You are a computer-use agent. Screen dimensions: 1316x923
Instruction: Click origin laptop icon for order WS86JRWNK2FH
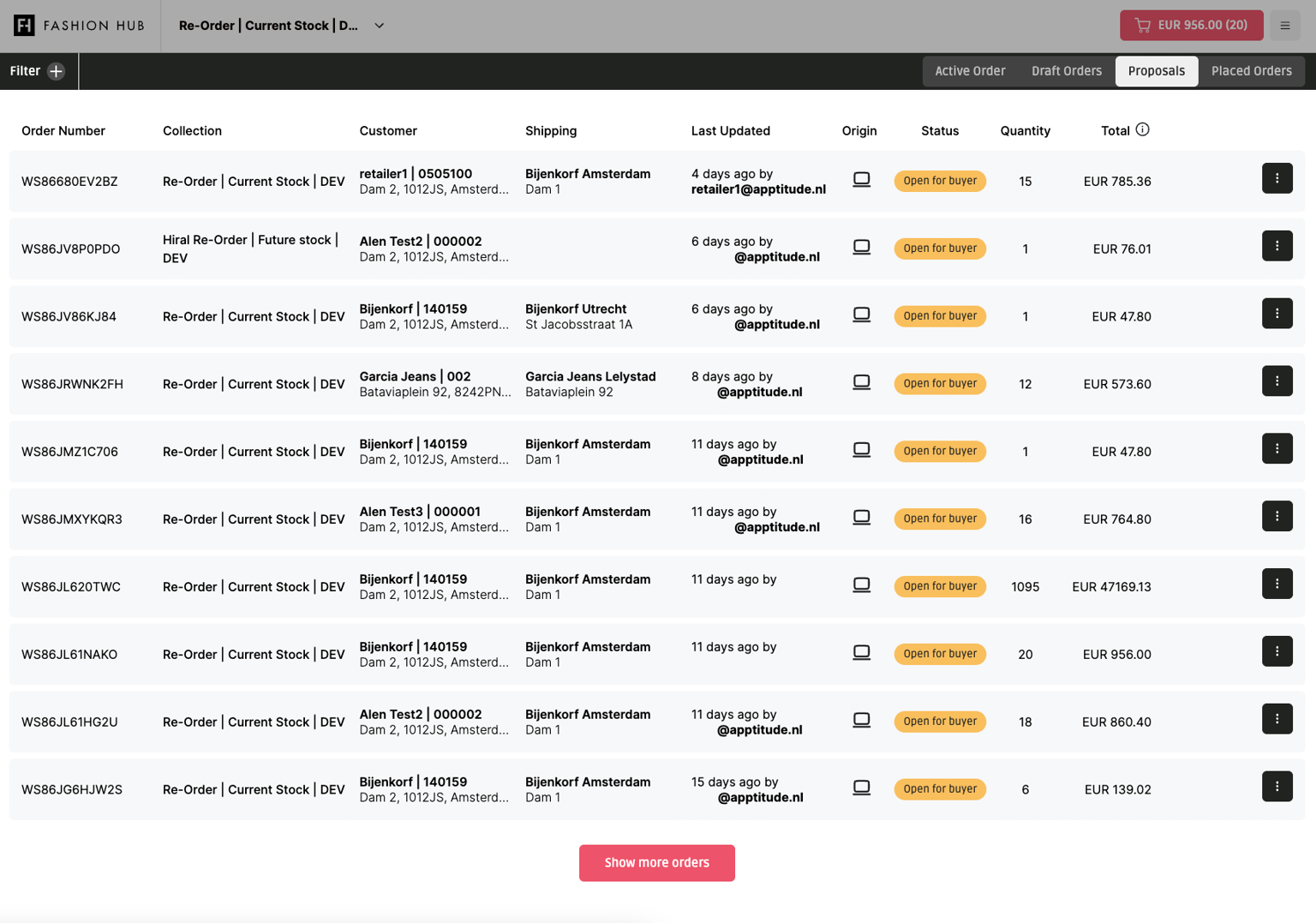coord(861,382)
